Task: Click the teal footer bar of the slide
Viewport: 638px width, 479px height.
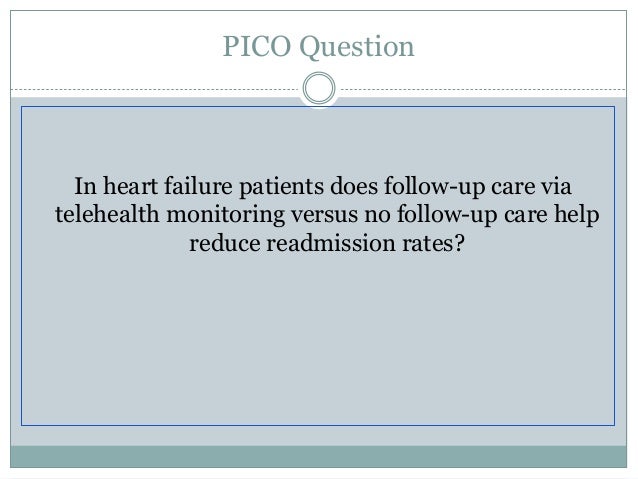Action: 319,456
